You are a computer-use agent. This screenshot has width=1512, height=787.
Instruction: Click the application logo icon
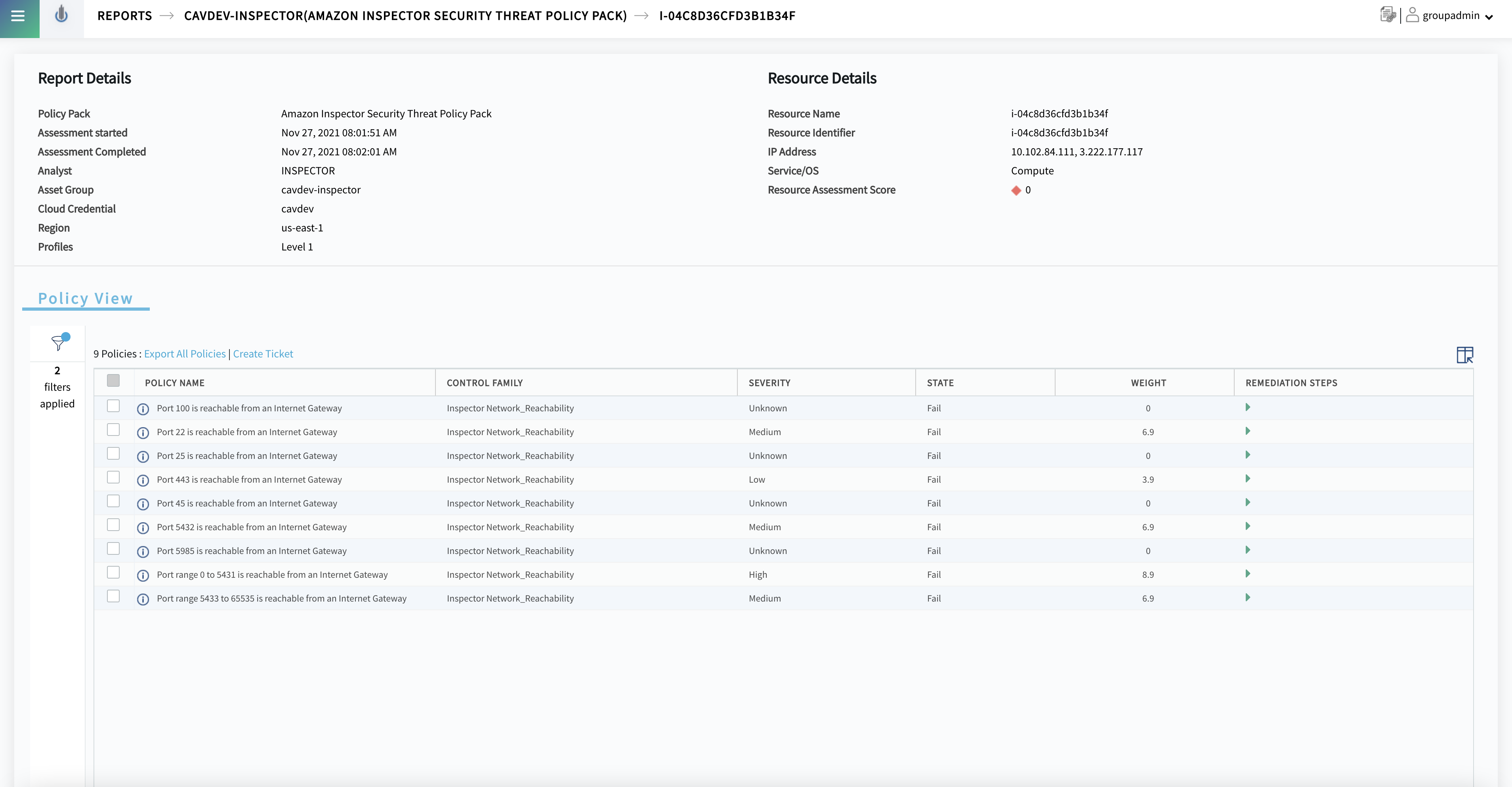coord(62,15)
